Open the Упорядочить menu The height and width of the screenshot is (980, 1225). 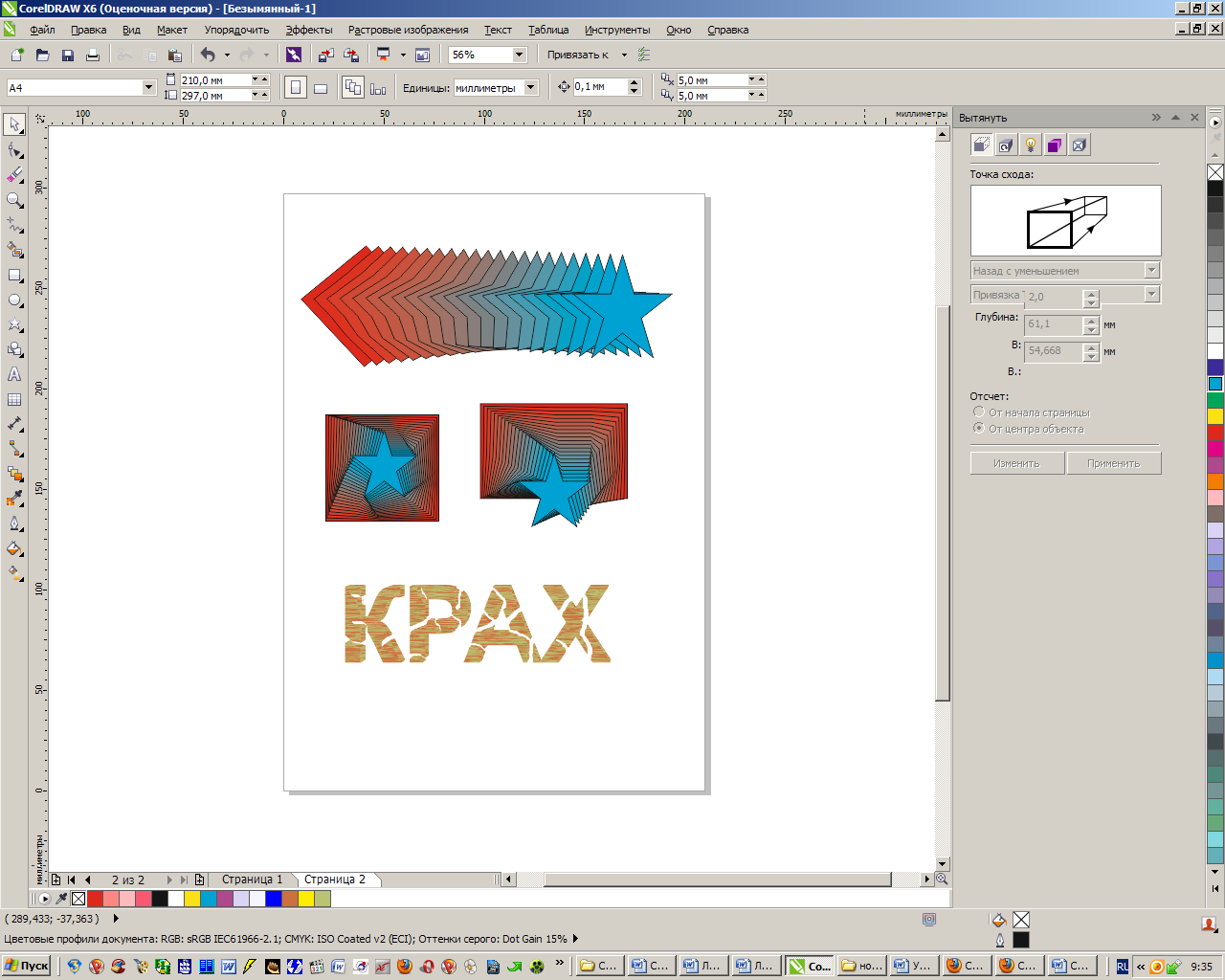point(236,30)
